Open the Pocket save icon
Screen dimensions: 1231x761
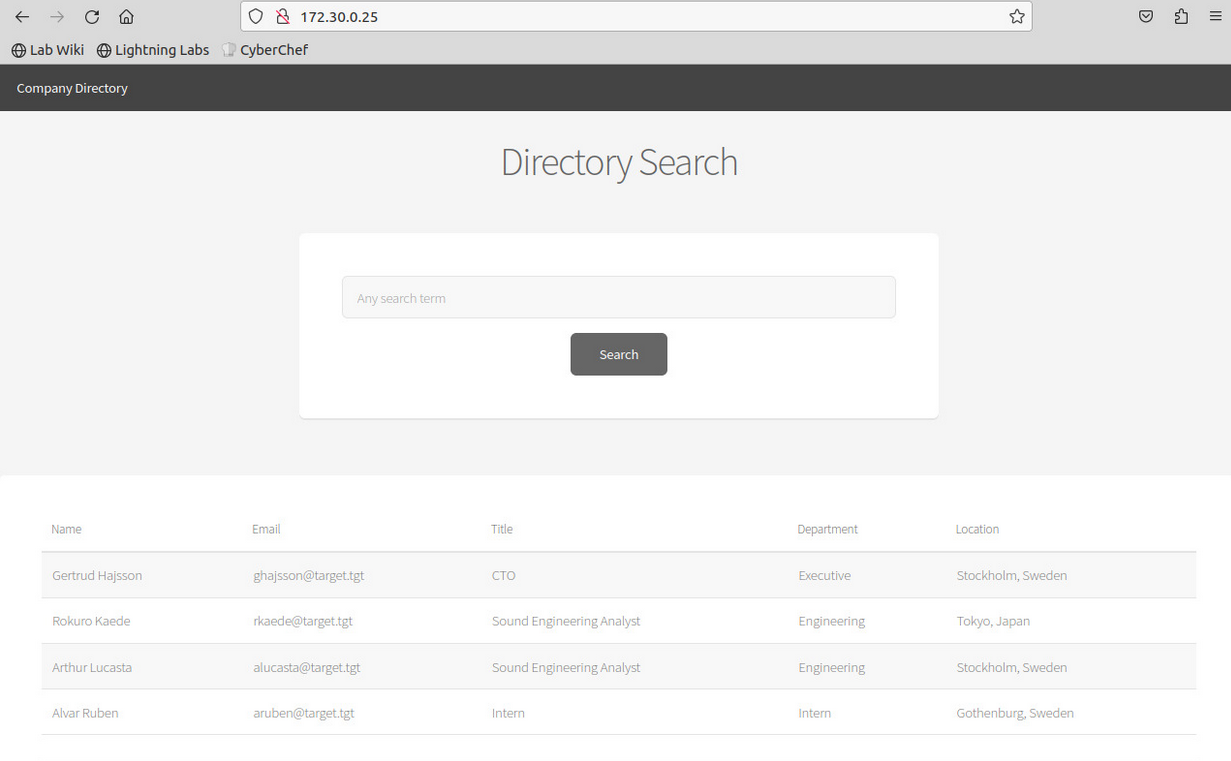click(1146, 17)
